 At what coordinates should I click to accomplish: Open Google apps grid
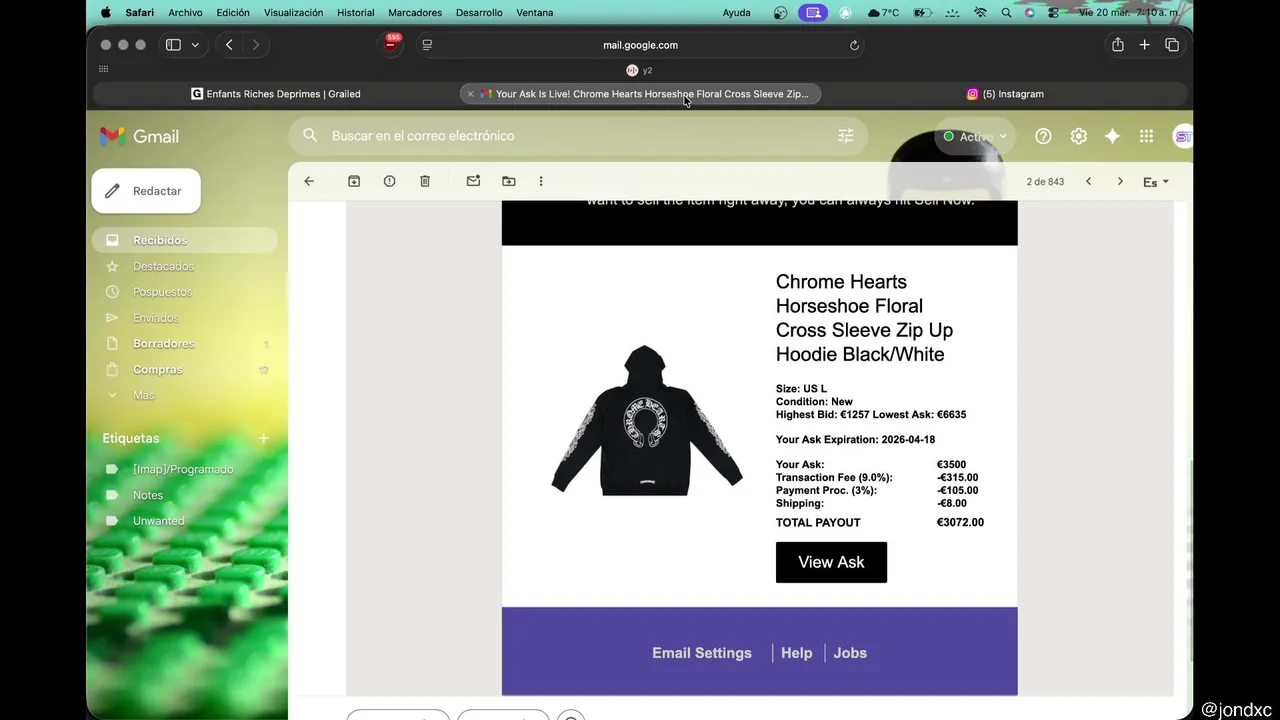[1146, 136]
